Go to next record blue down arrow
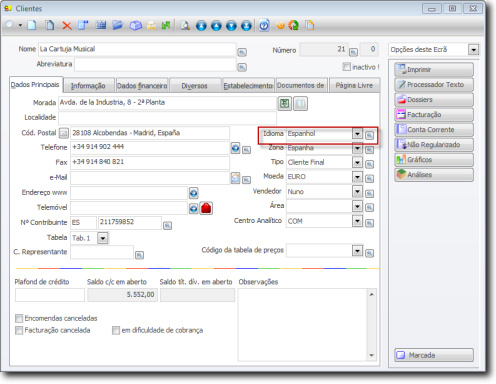Viewport: 496px width, 384px height. (x=231, y=26)
